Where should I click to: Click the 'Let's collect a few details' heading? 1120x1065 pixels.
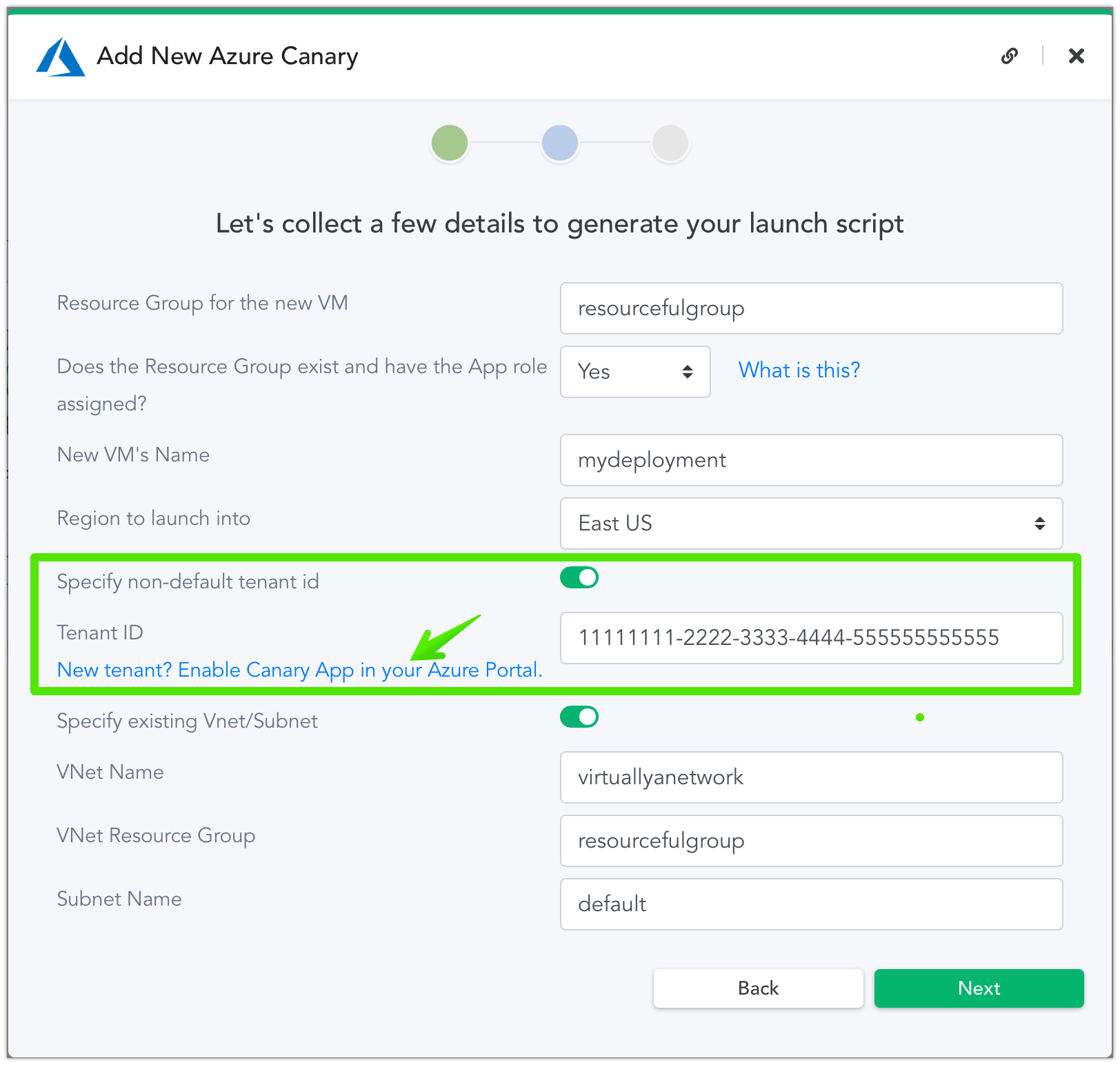click(x=560, y=224)
